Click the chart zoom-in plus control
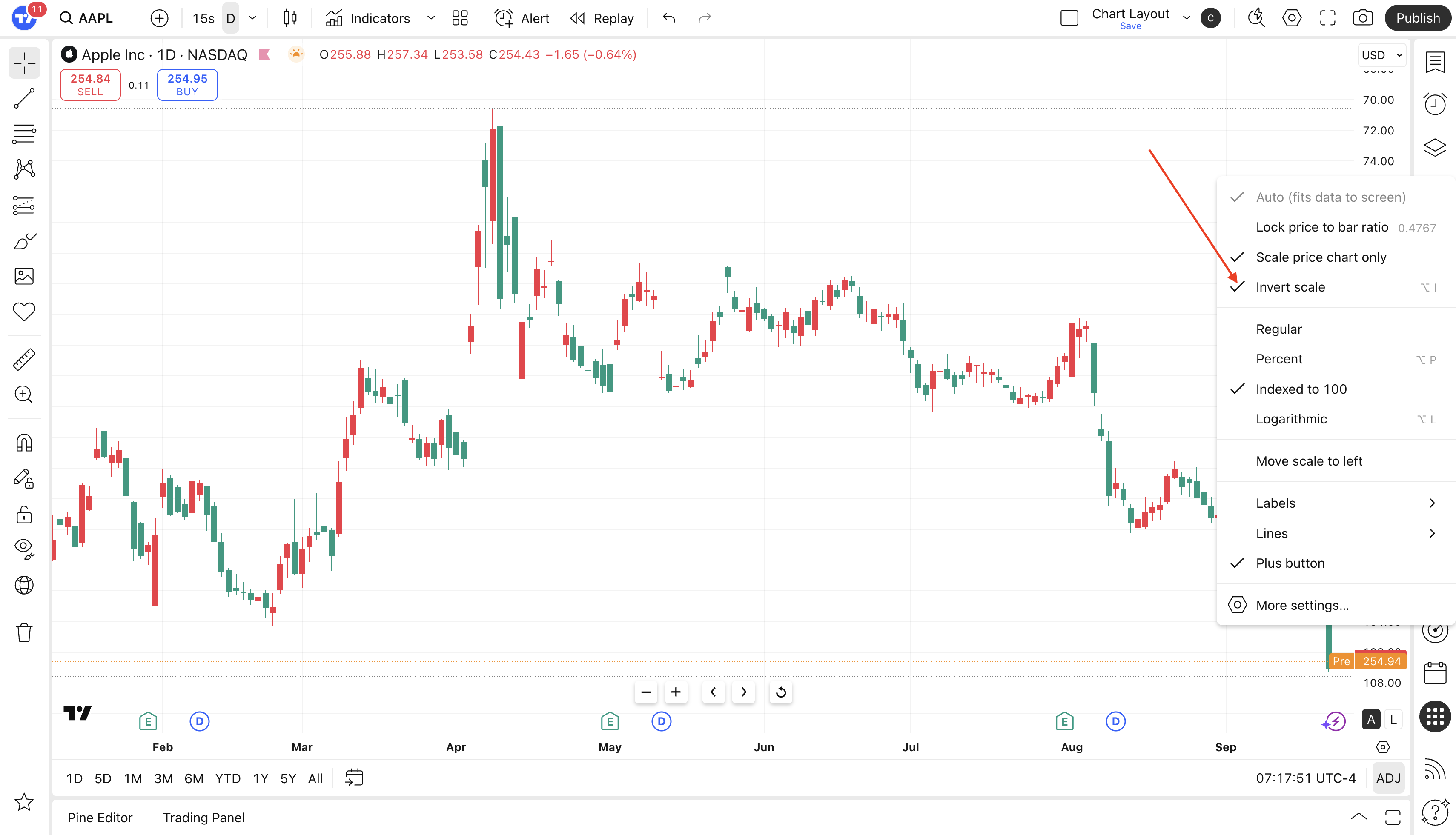Image resolution: width=1456 pixels, height=835 pixels. 676,692
